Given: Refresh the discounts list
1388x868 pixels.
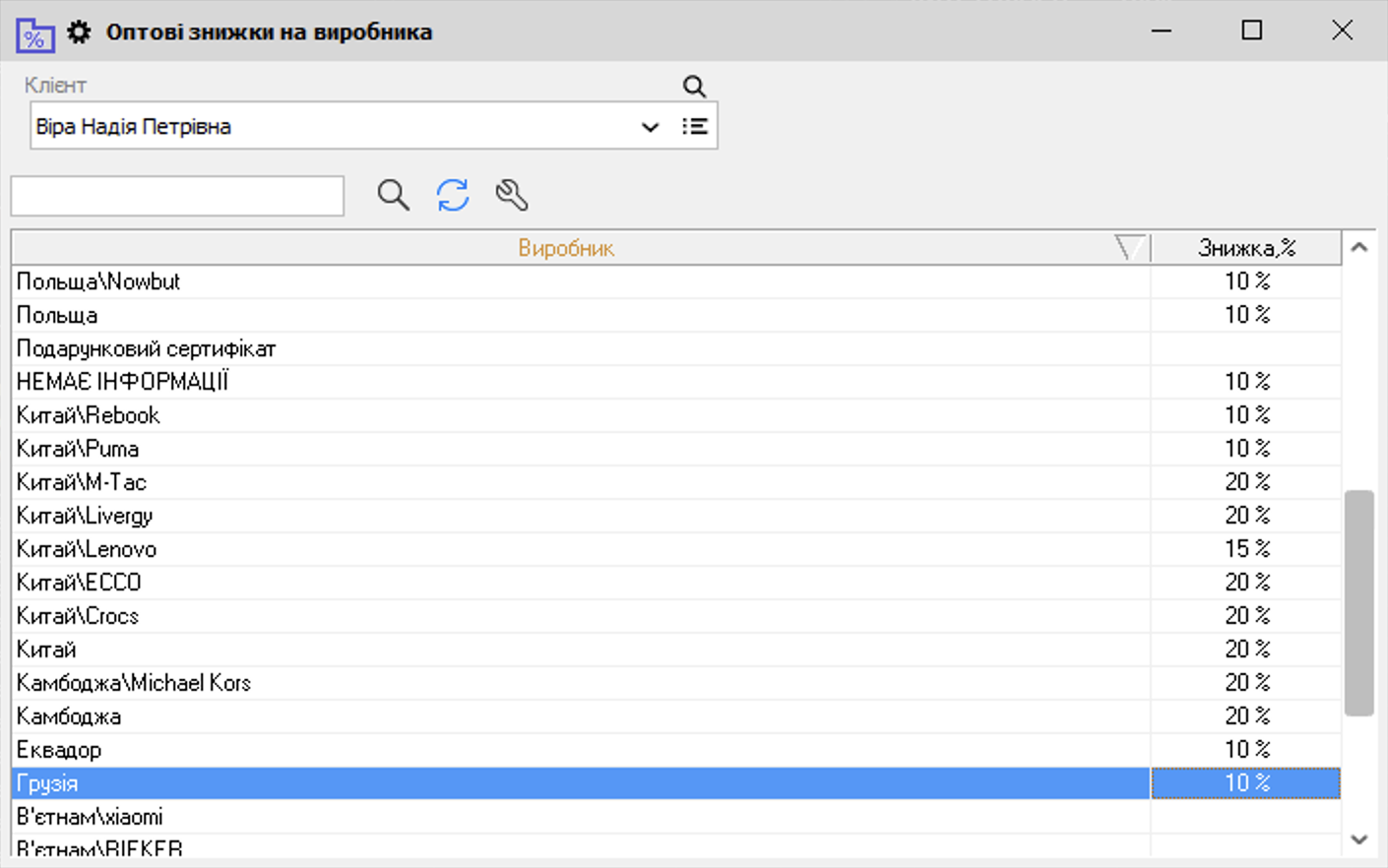Looking at the screenshot, I should tap(453, 195).
